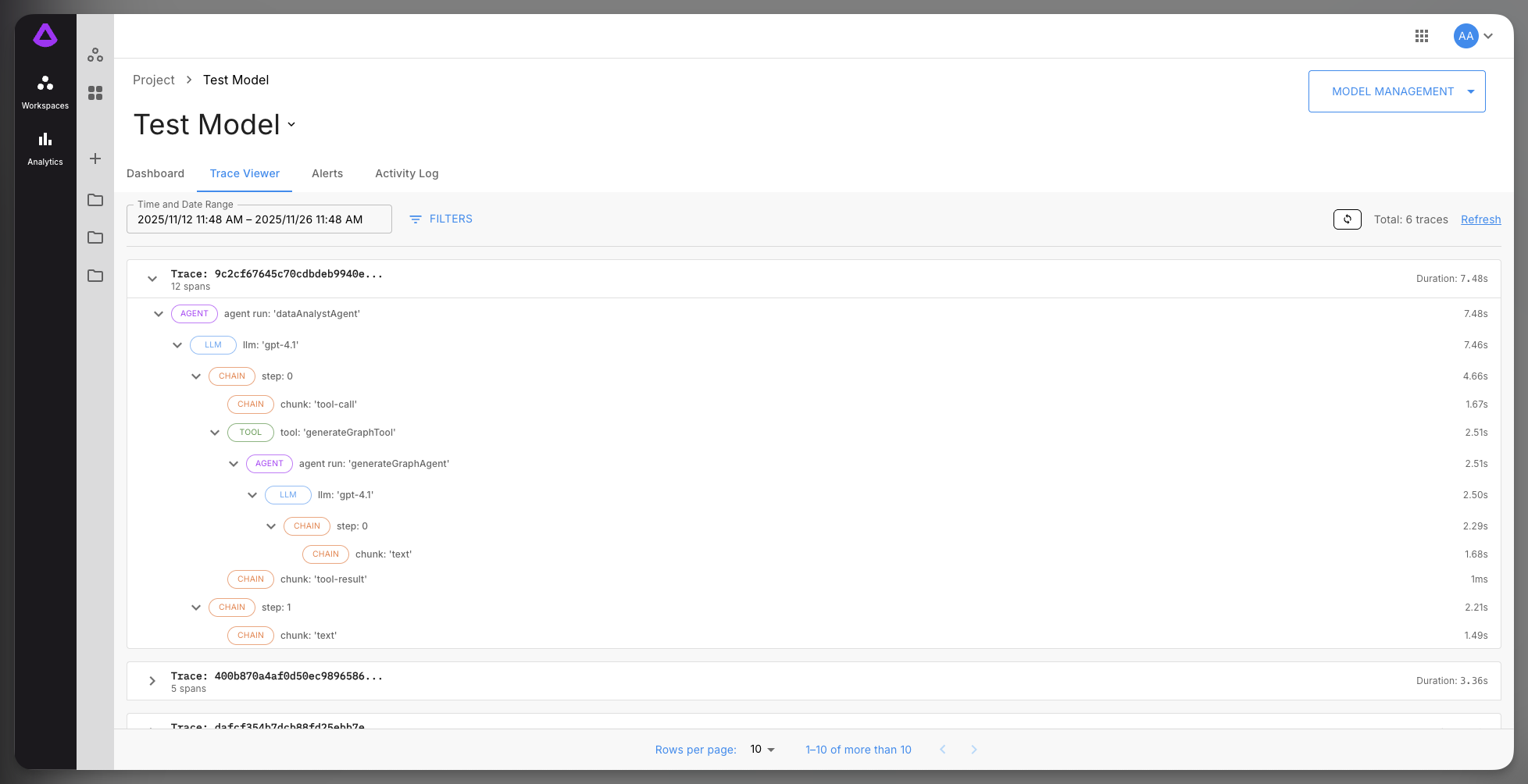Edit the Time and Date Range field
This screenshot has width=1528, height=784.
click(x=259, y=219)
